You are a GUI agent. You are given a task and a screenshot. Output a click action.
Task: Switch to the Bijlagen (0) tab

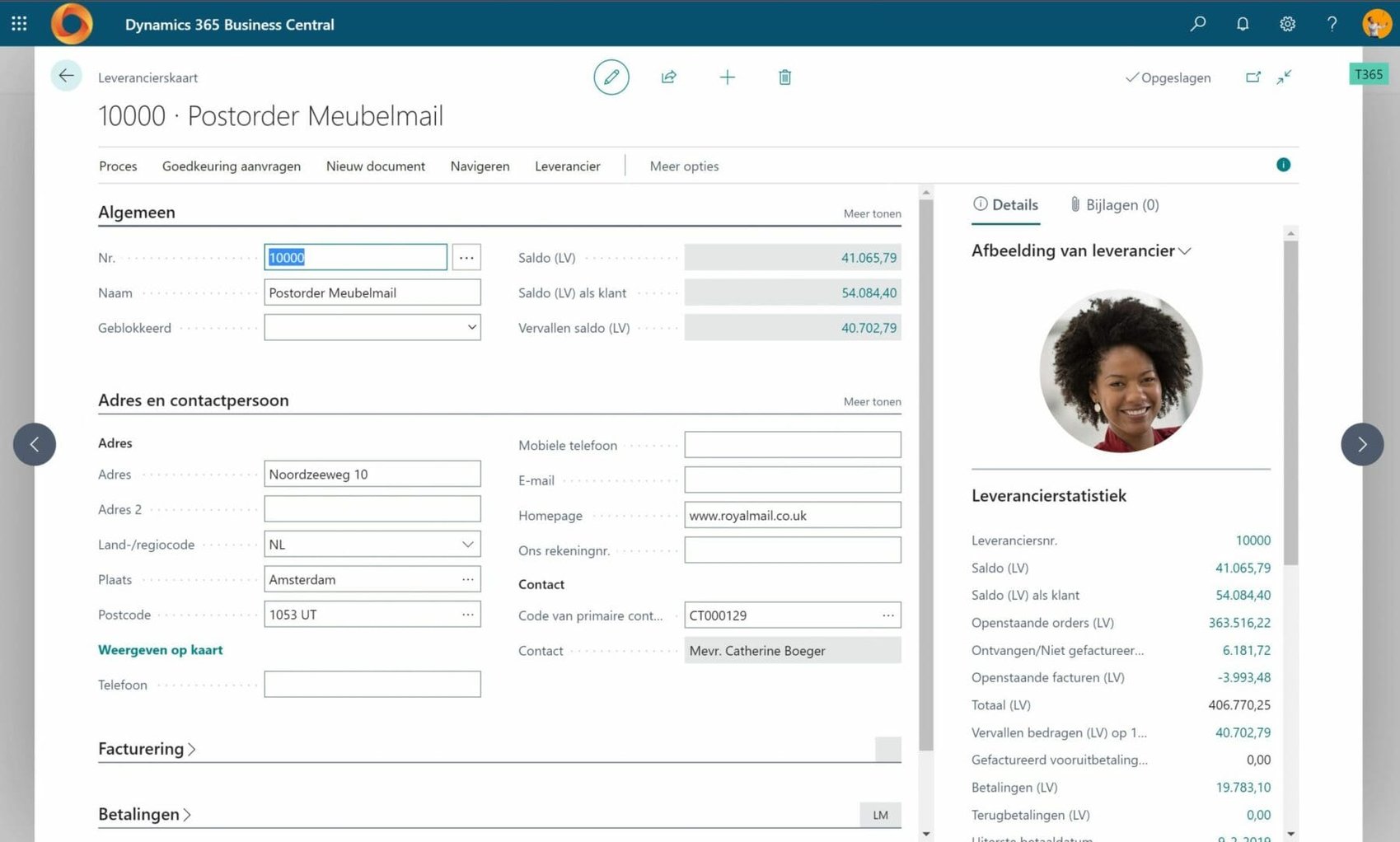1114,204
